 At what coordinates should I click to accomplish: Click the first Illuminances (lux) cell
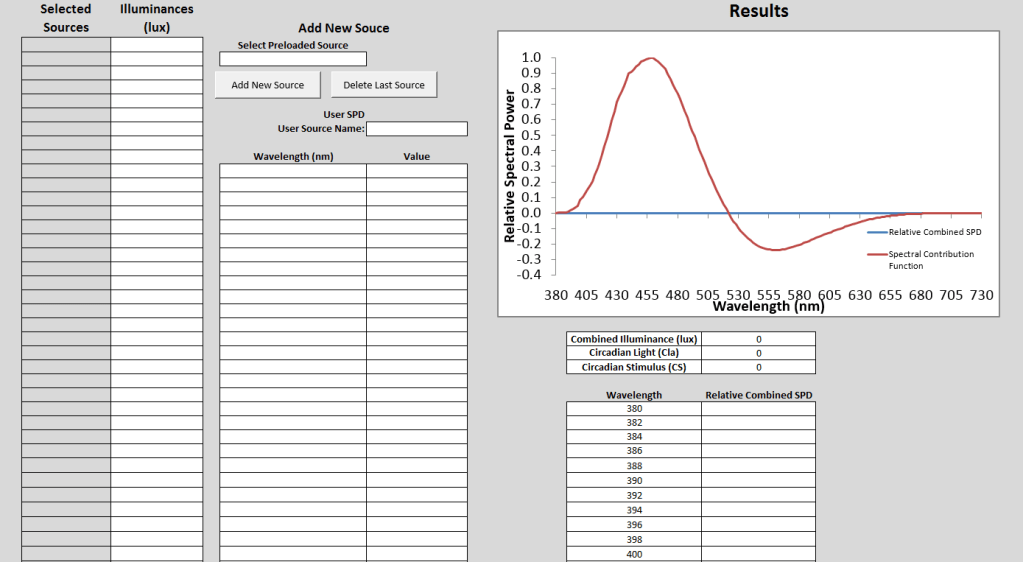156,45
